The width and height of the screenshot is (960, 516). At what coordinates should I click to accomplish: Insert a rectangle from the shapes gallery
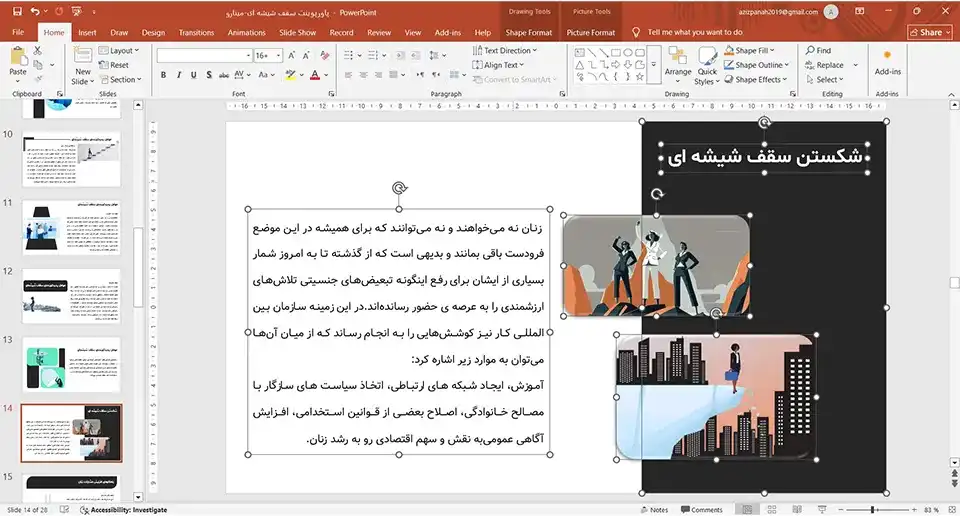point(615,53)
